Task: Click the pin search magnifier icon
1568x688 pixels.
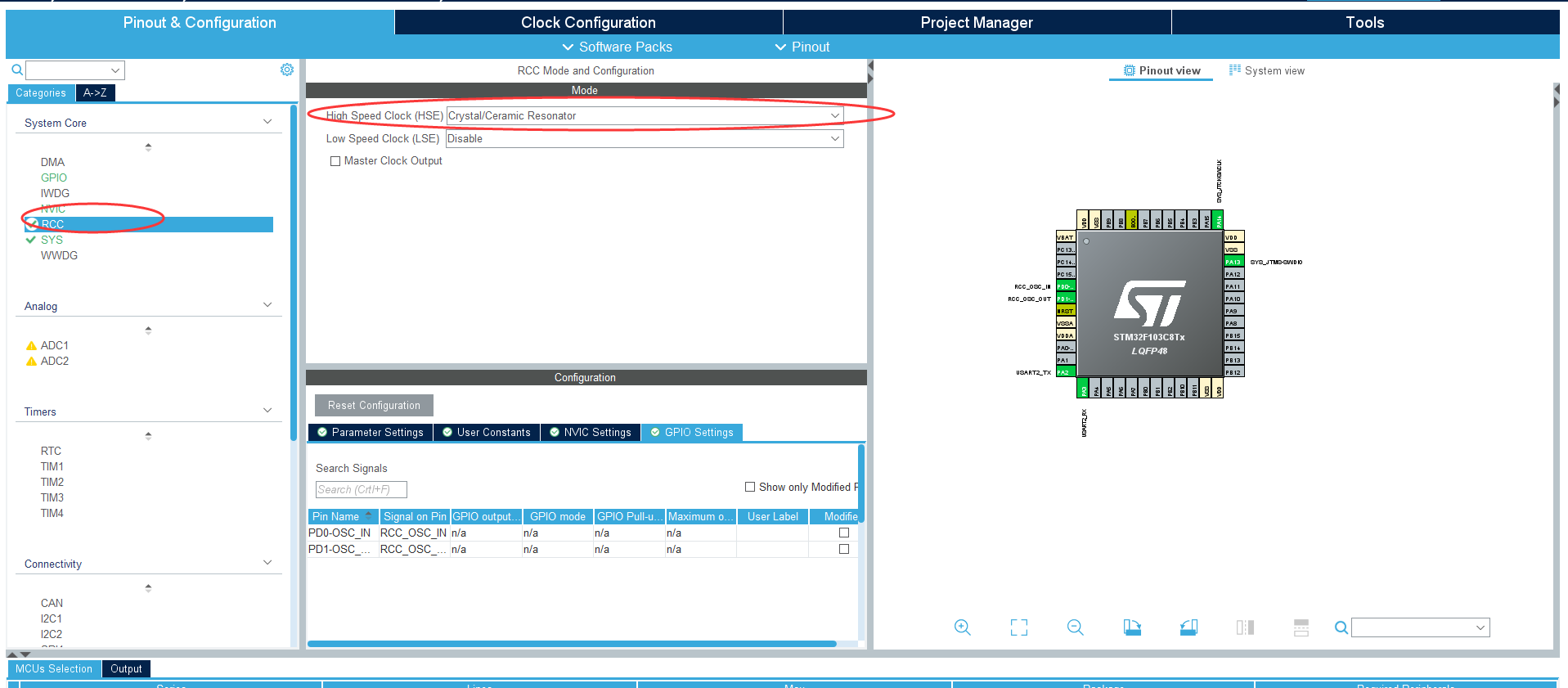Action: click(x=1341, y=627)
